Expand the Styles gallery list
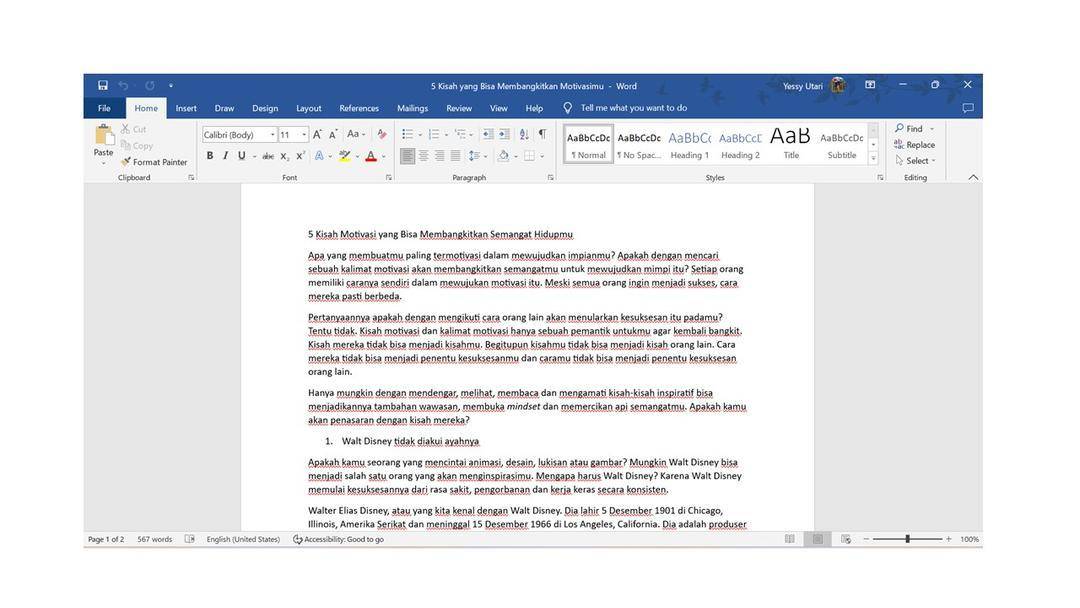 [873, 159]
